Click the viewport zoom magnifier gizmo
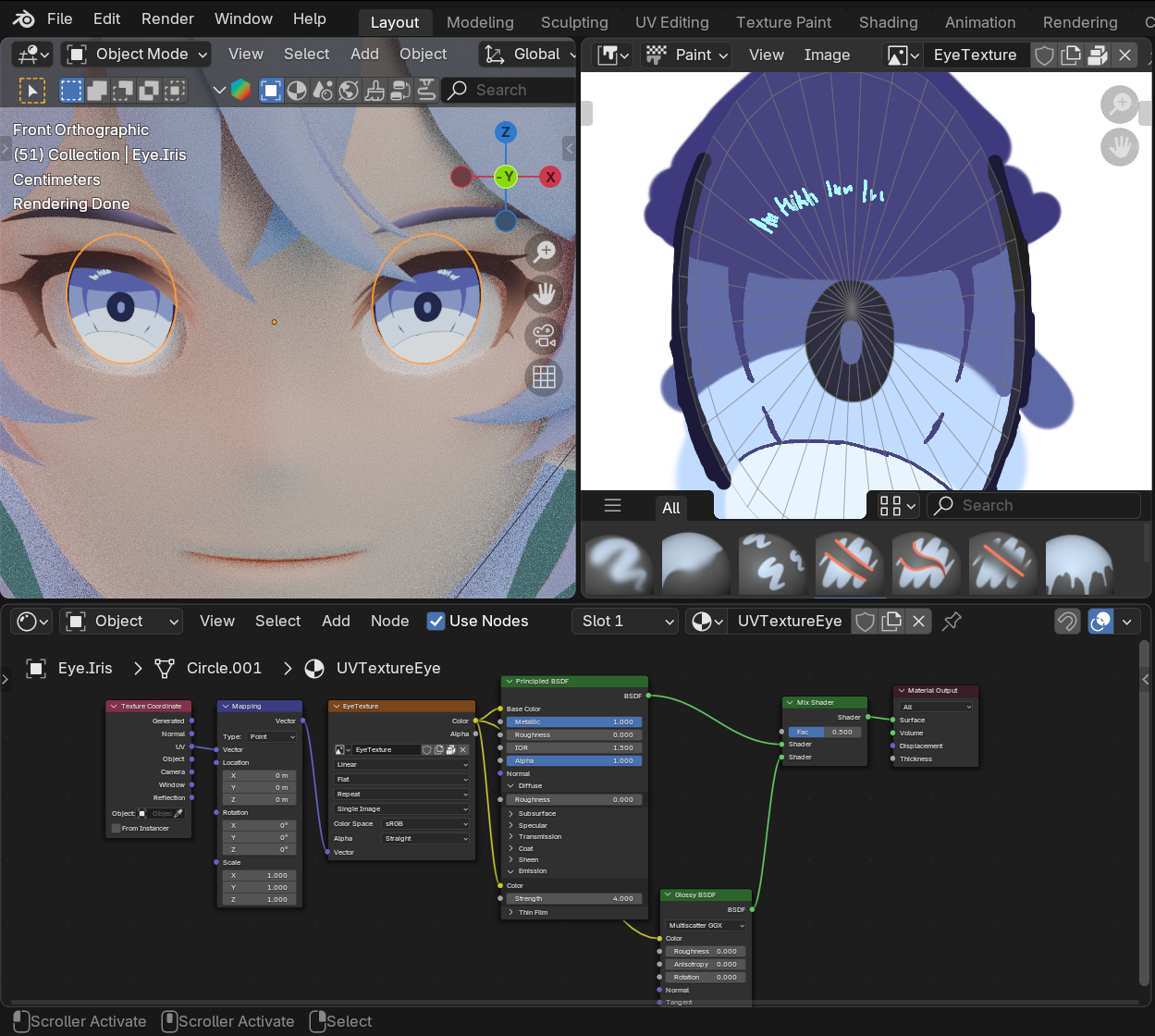Image resolution: width=1155 pixels, height=1036 pixels. click(x=544, y=252)
